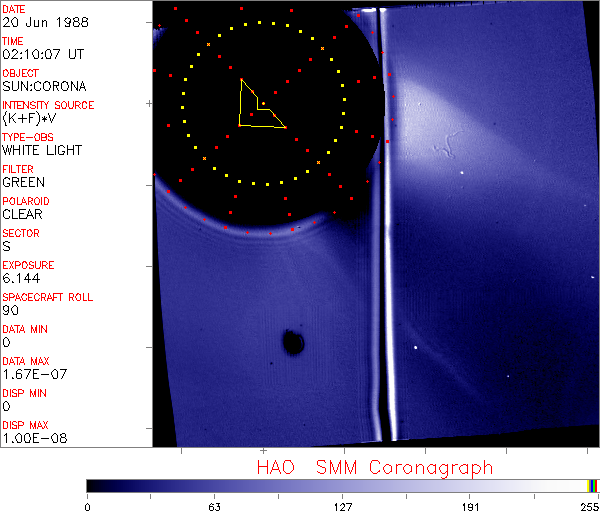Click the color bar at the 127 mark
The height and width of the screenshot is (512, 600).
tap(343, 485)
